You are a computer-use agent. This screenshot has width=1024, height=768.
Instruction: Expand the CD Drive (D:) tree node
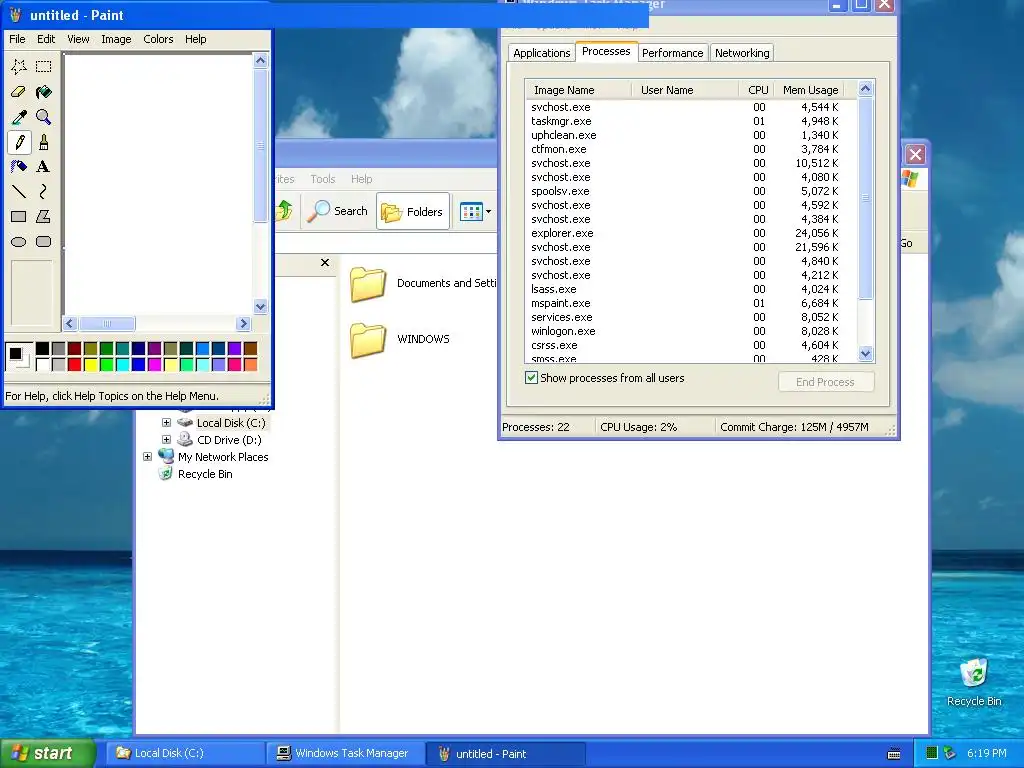[x=166, y=440]
